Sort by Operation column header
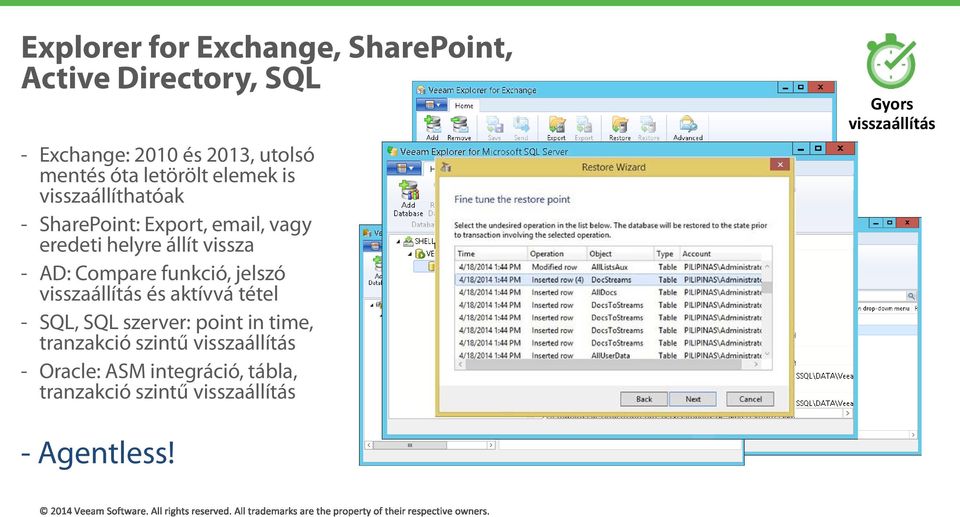This screenshot has height=517, width=960. click(x=557, y=254)
